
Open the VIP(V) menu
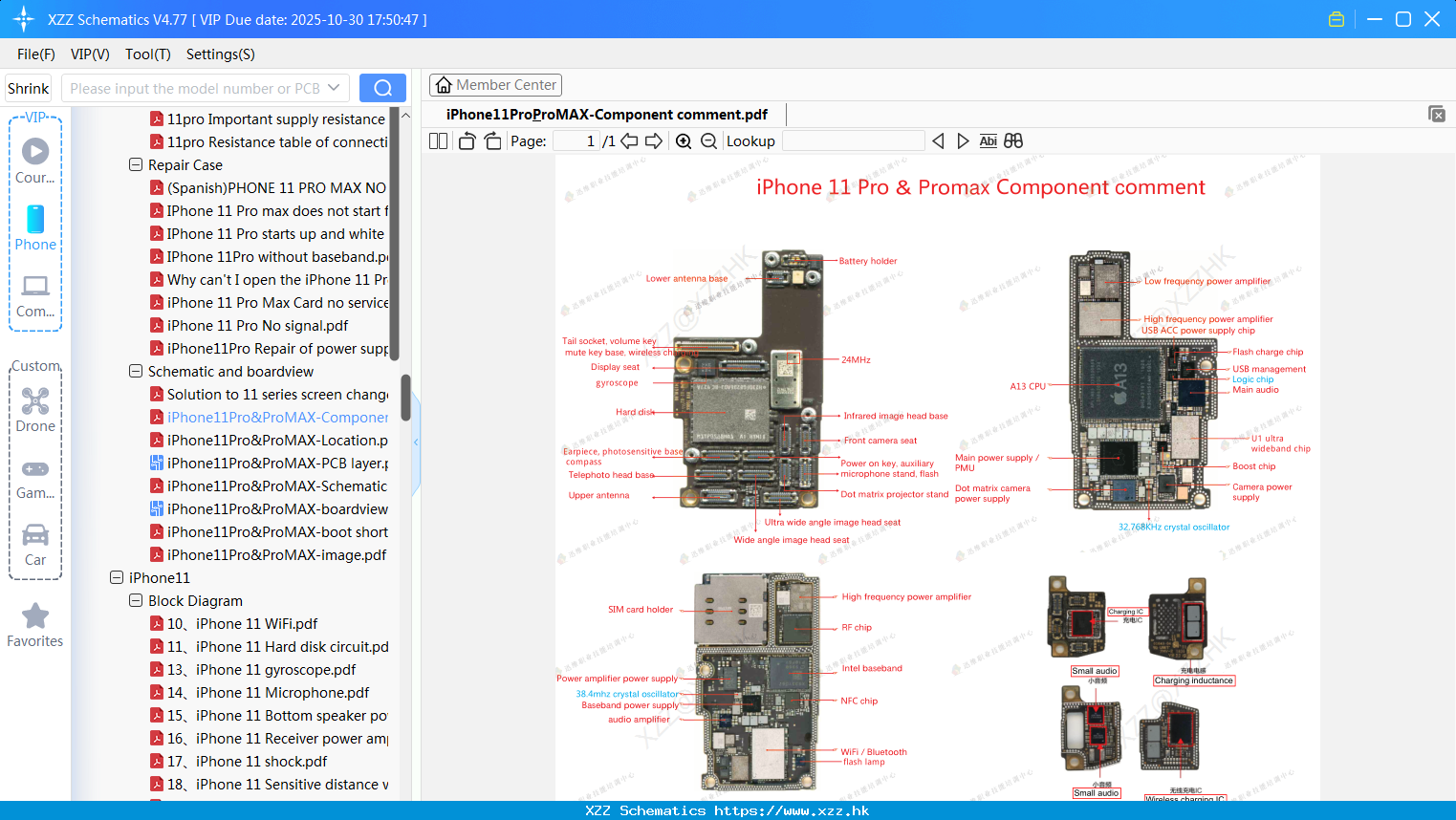coord(90,54)
